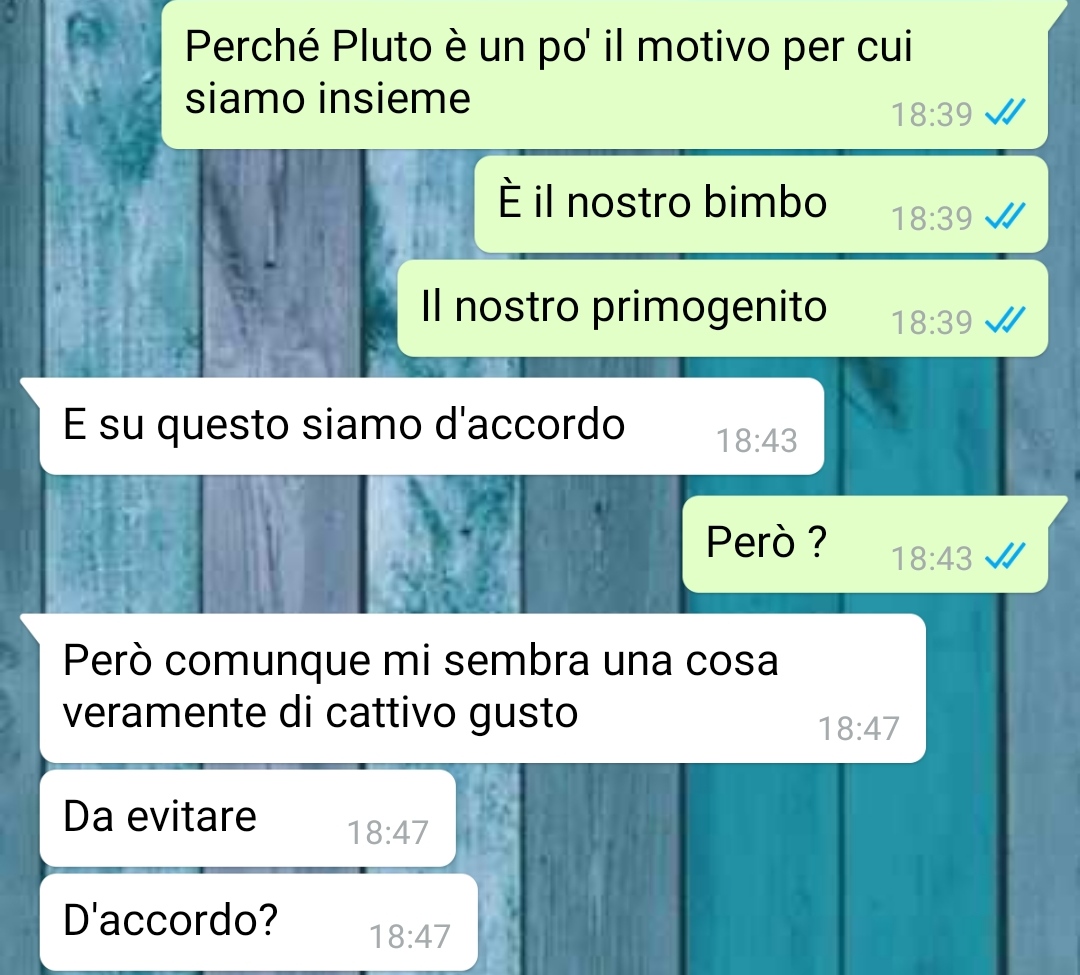Image resolution: width=1080 pixels, height=975 pixels.
Task: Tap the 'D'accordo?' message bubble
Action: 259,923
